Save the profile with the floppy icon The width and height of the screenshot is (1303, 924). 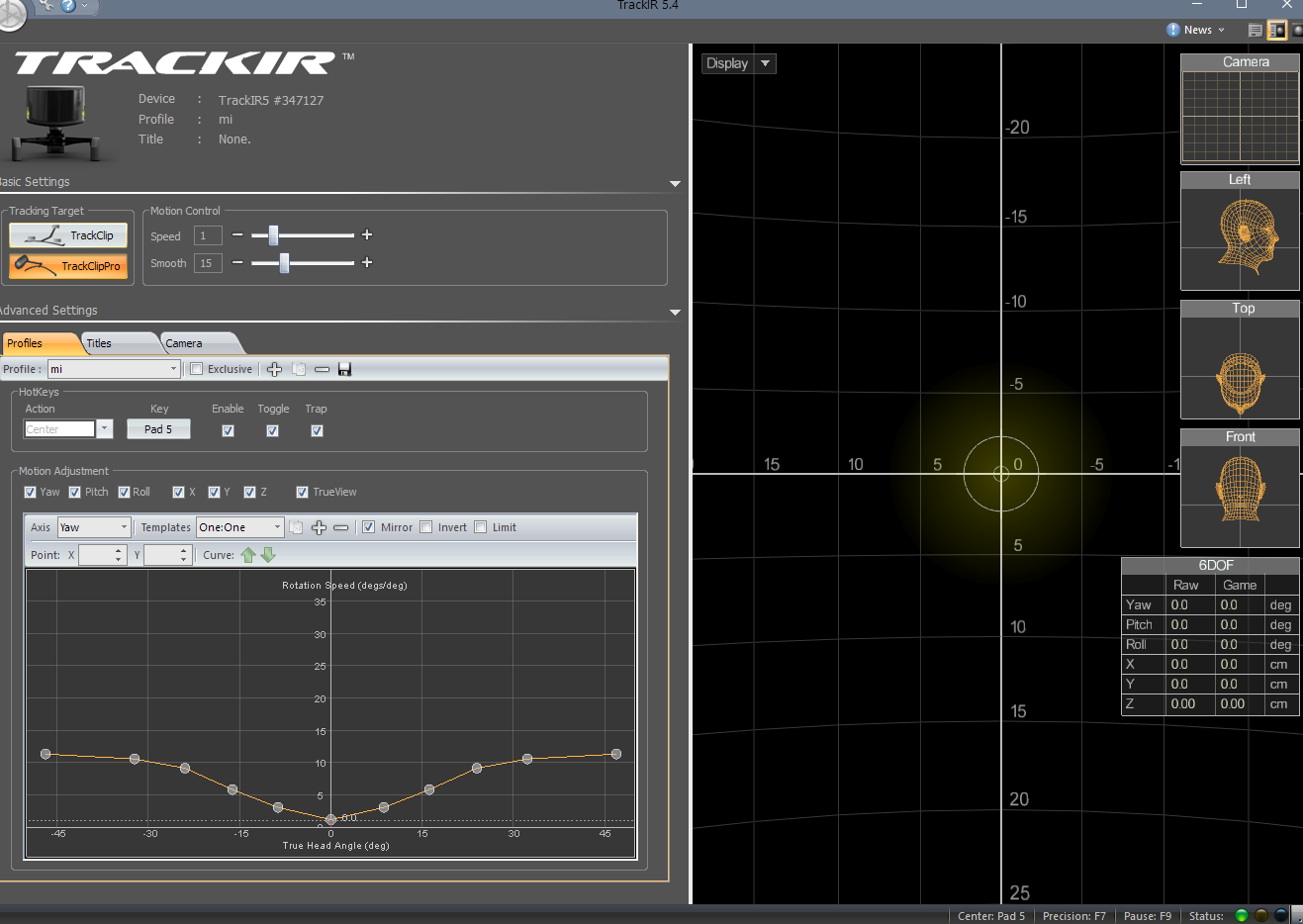coord(344,369)
